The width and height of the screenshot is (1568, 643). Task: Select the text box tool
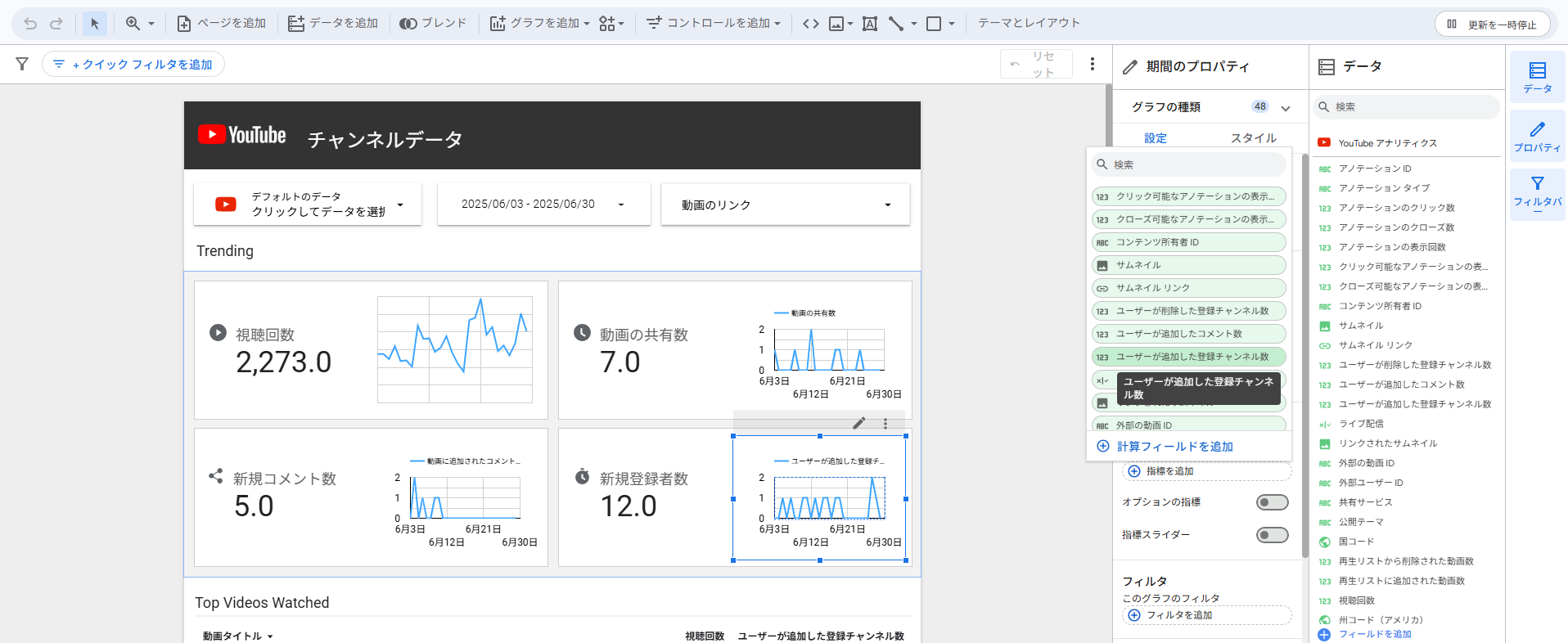point(870,24)
